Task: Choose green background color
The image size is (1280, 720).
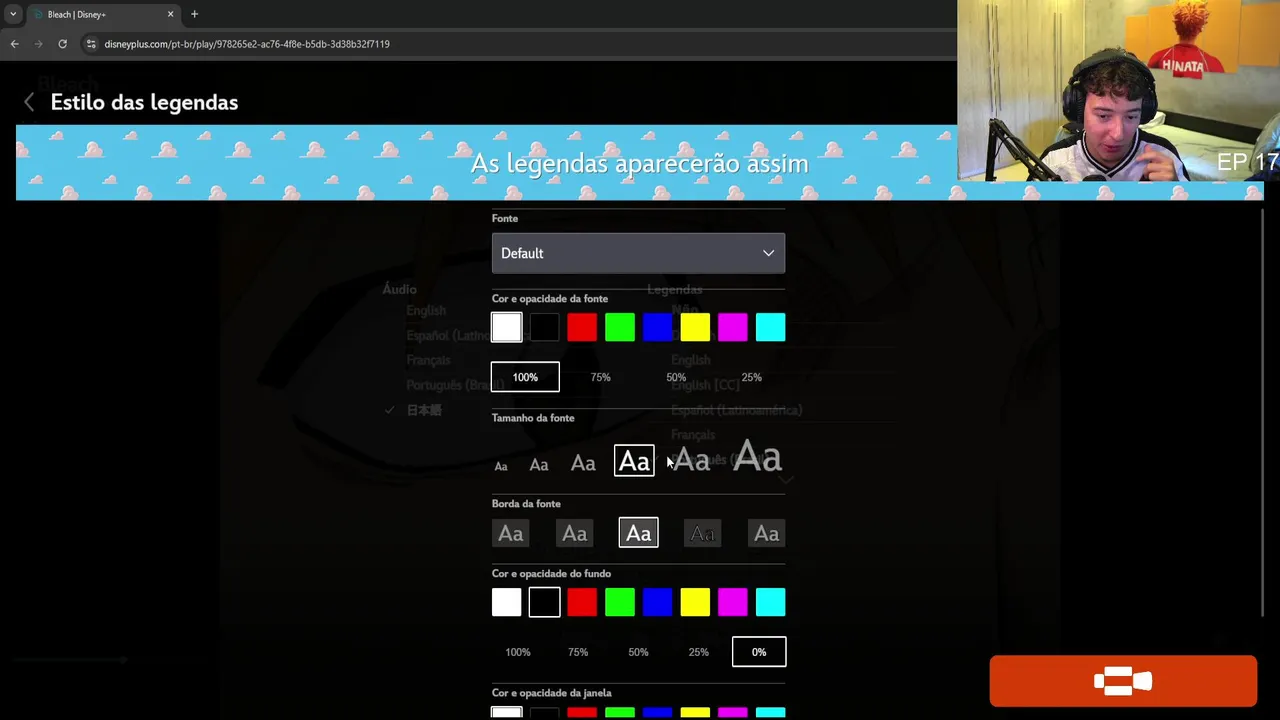Action: tap(620, 602)
